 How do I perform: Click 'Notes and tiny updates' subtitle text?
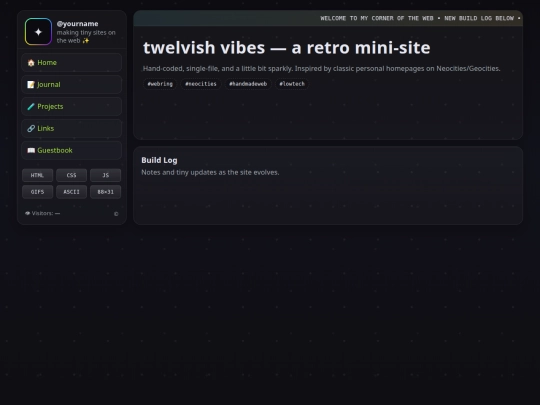pos(210,172)
